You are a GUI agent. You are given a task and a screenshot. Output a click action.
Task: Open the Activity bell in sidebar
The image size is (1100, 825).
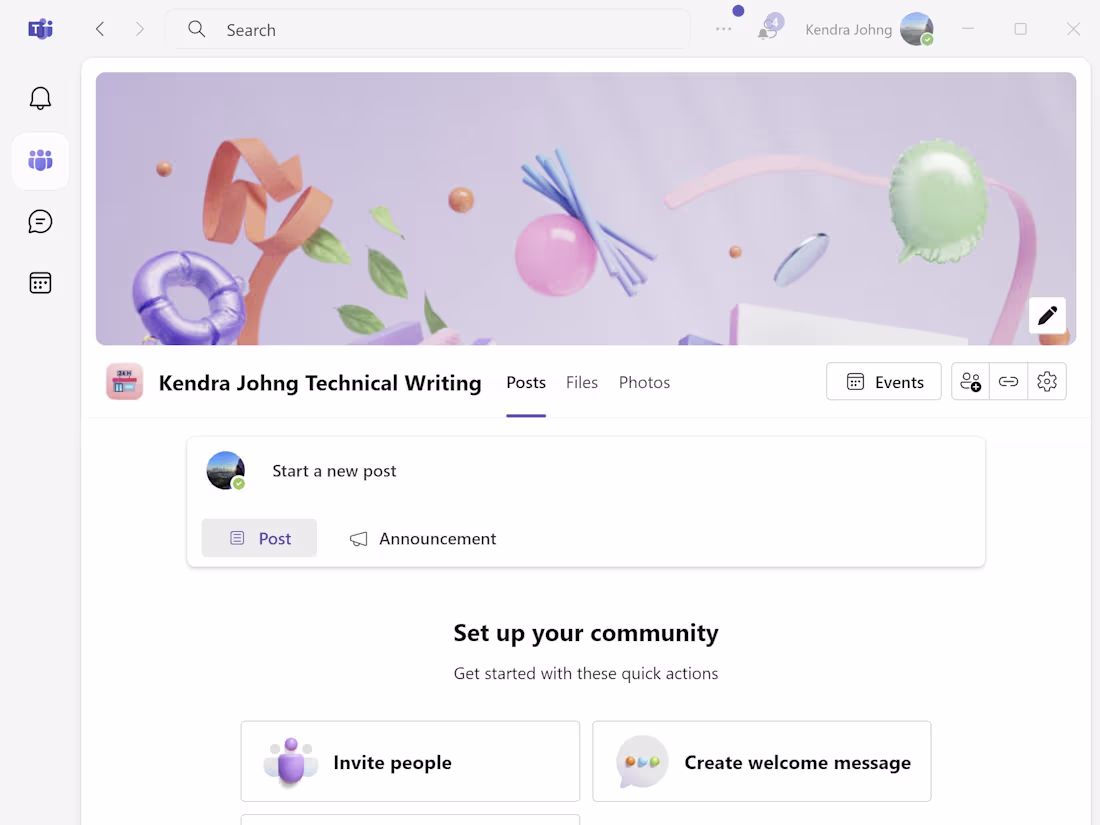(x=40, y=98)
